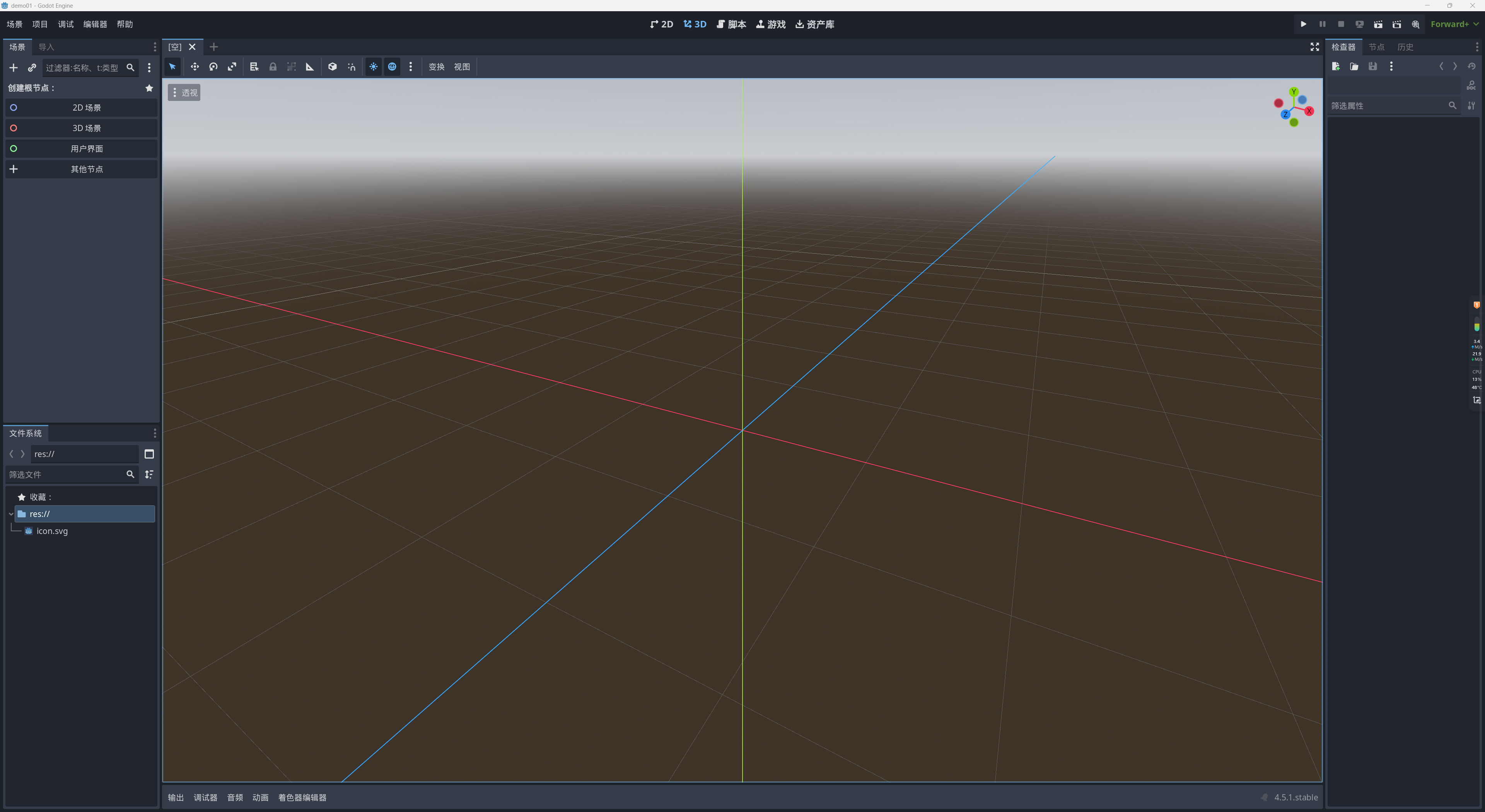Click the instantiate scene link icon
1485x812 pixels.
[32, 68]
